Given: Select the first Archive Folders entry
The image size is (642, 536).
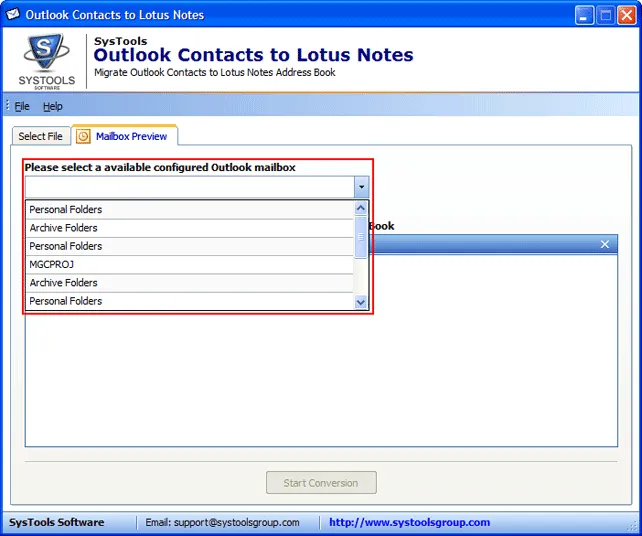Looking at the screenshot, I should (190, 228).
